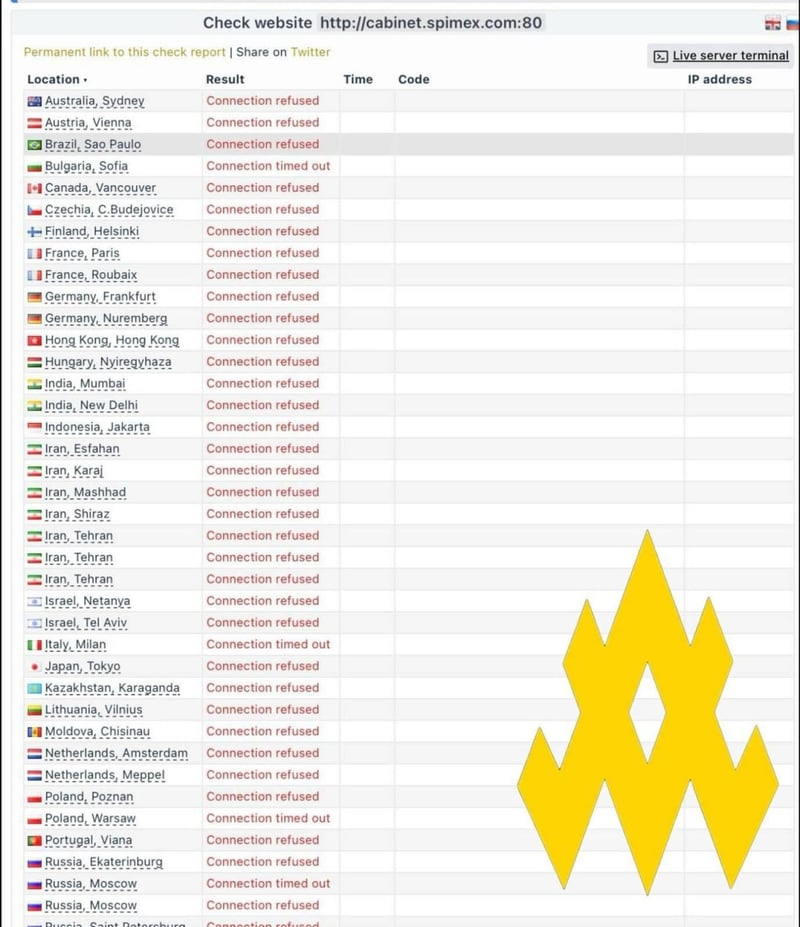The image size is (800, 927).
Task: Click the Portugal flag icon for Viana
Action: [35, 841]
